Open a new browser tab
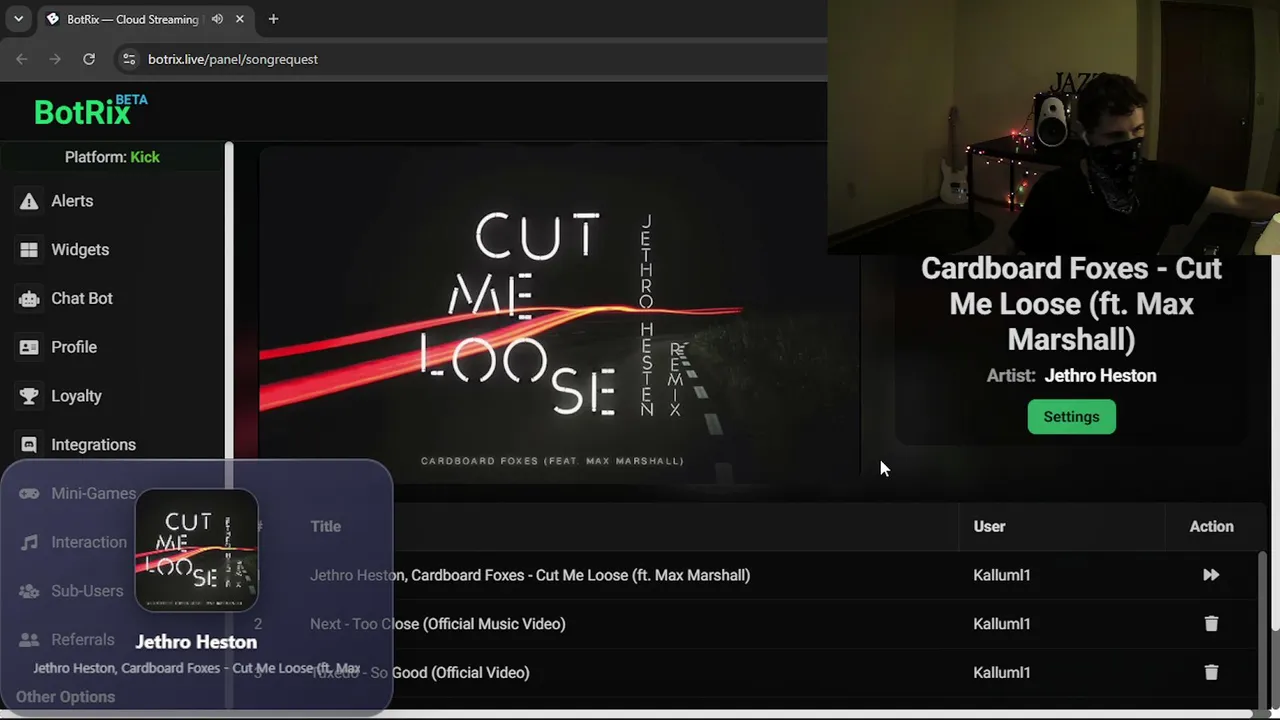Screen dimensions: 1280x720 tap(273, 19)
